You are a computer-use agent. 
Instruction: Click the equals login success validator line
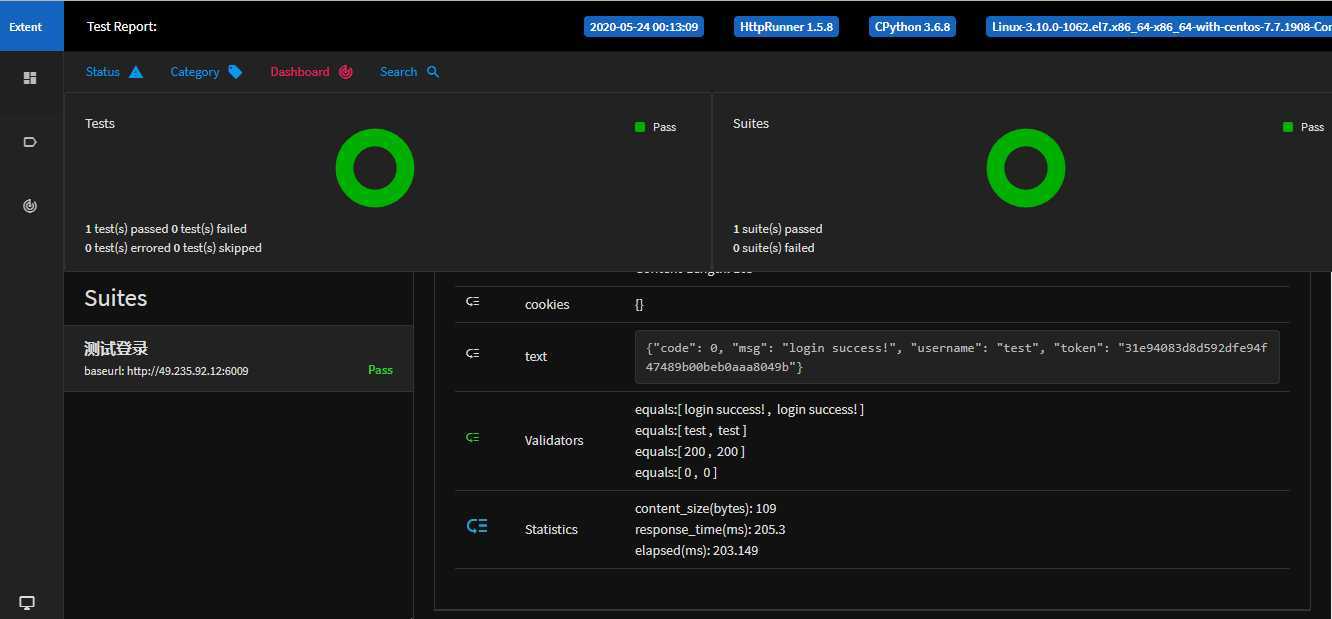coord(749,409)
